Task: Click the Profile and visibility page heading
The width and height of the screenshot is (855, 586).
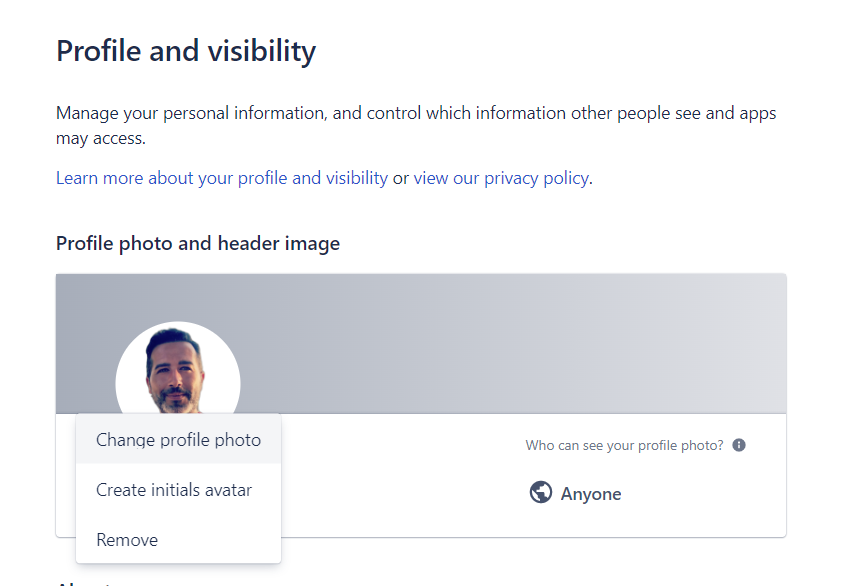Action: click(186, 51)
